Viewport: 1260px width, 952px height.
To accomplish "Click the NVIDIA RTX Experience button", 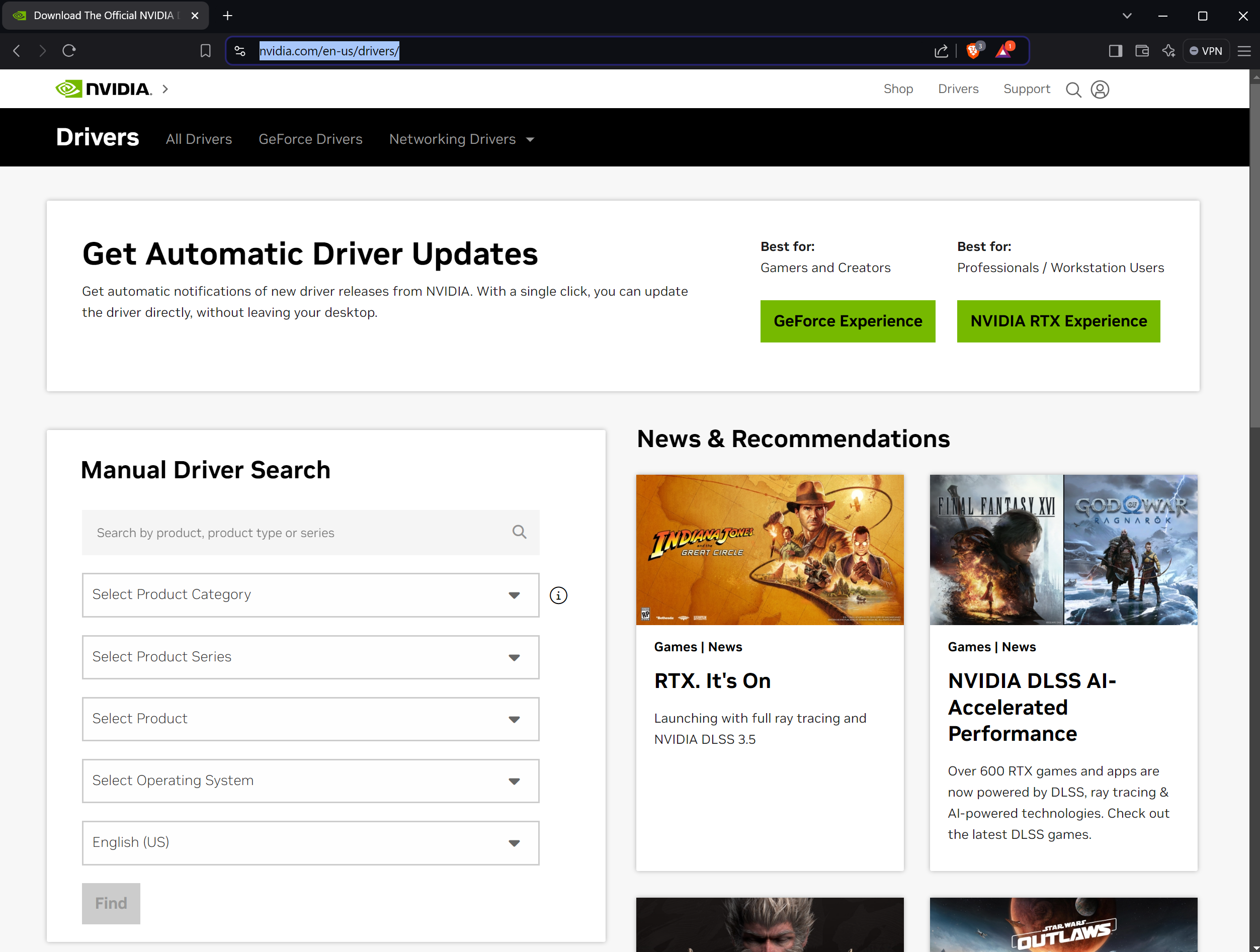I will 1058,321.
